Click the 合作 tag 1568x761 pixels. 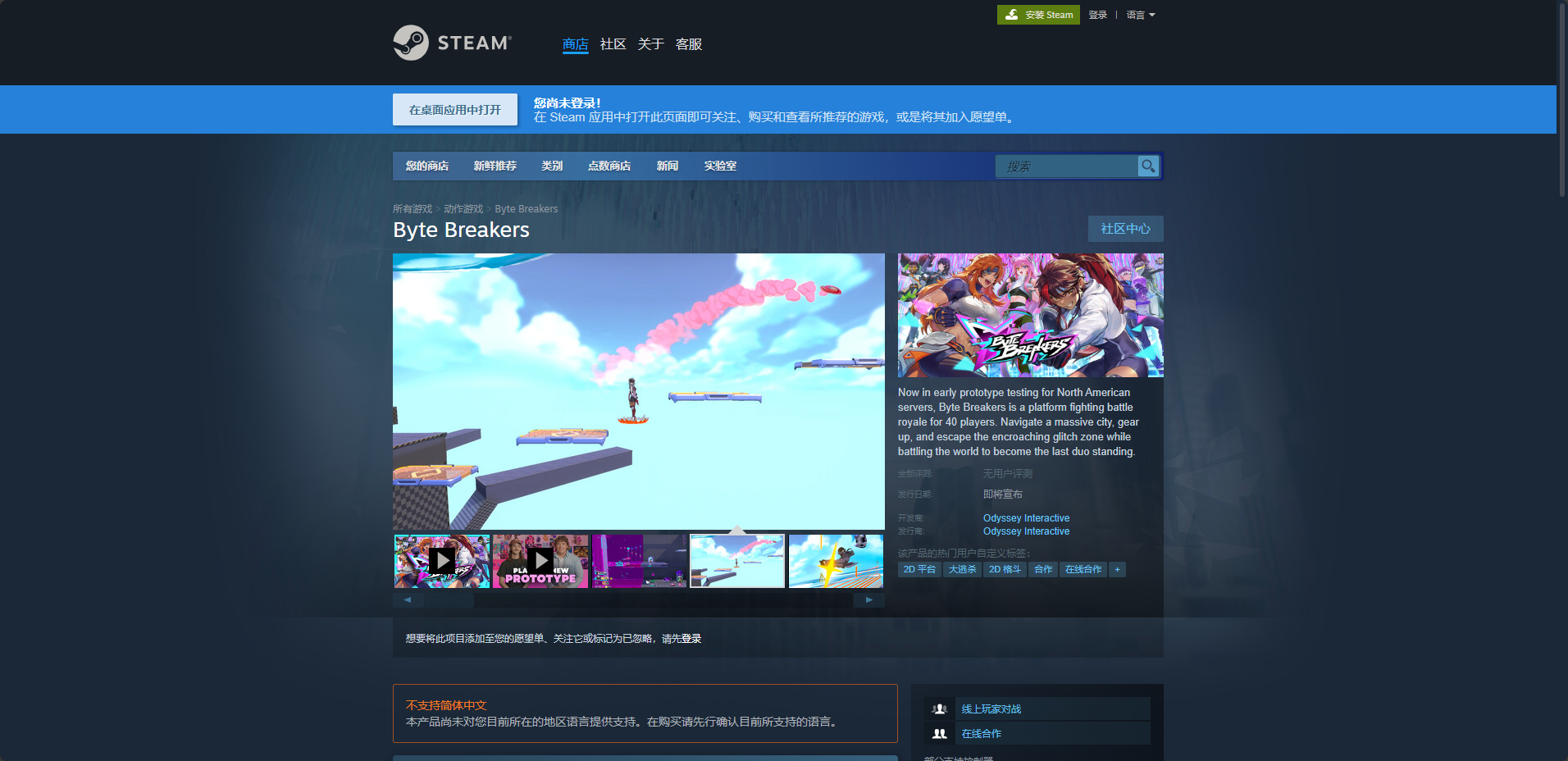point(1043,569)
